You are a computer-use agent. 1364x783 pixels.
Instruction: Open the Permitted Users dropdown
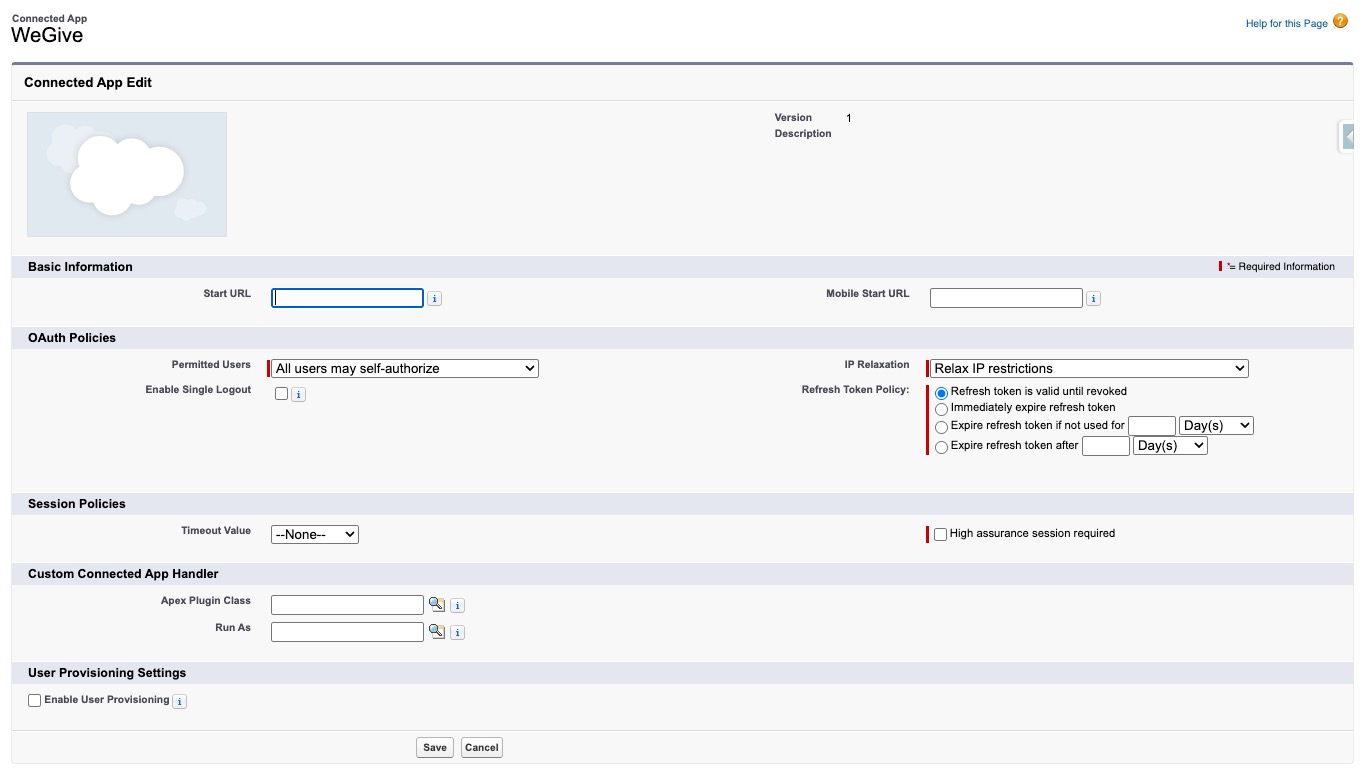(x=405, y=368)
